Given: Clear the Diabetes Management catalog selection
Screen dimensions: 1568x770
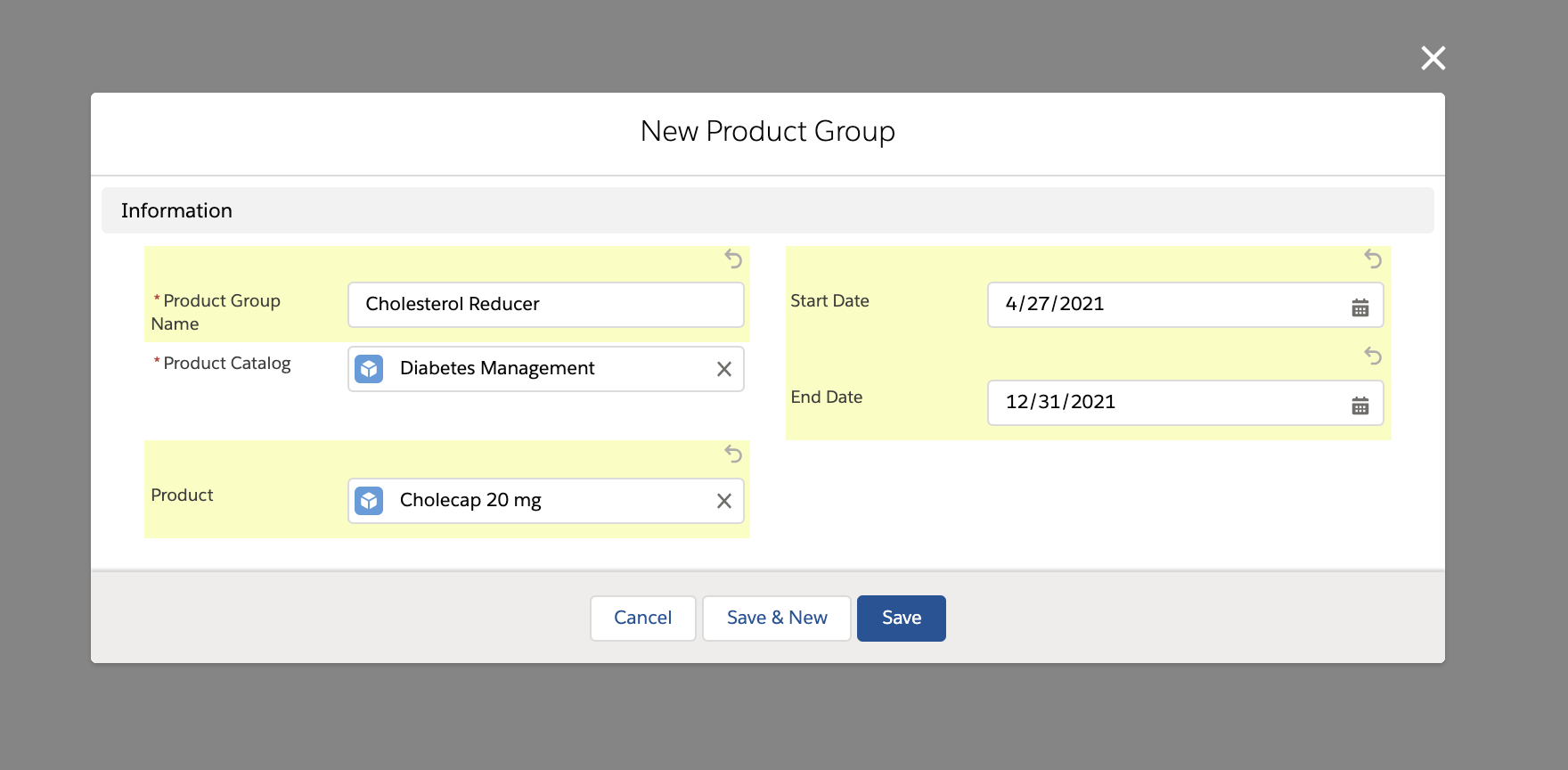Looking at the screenshot, I should [724, 369].
